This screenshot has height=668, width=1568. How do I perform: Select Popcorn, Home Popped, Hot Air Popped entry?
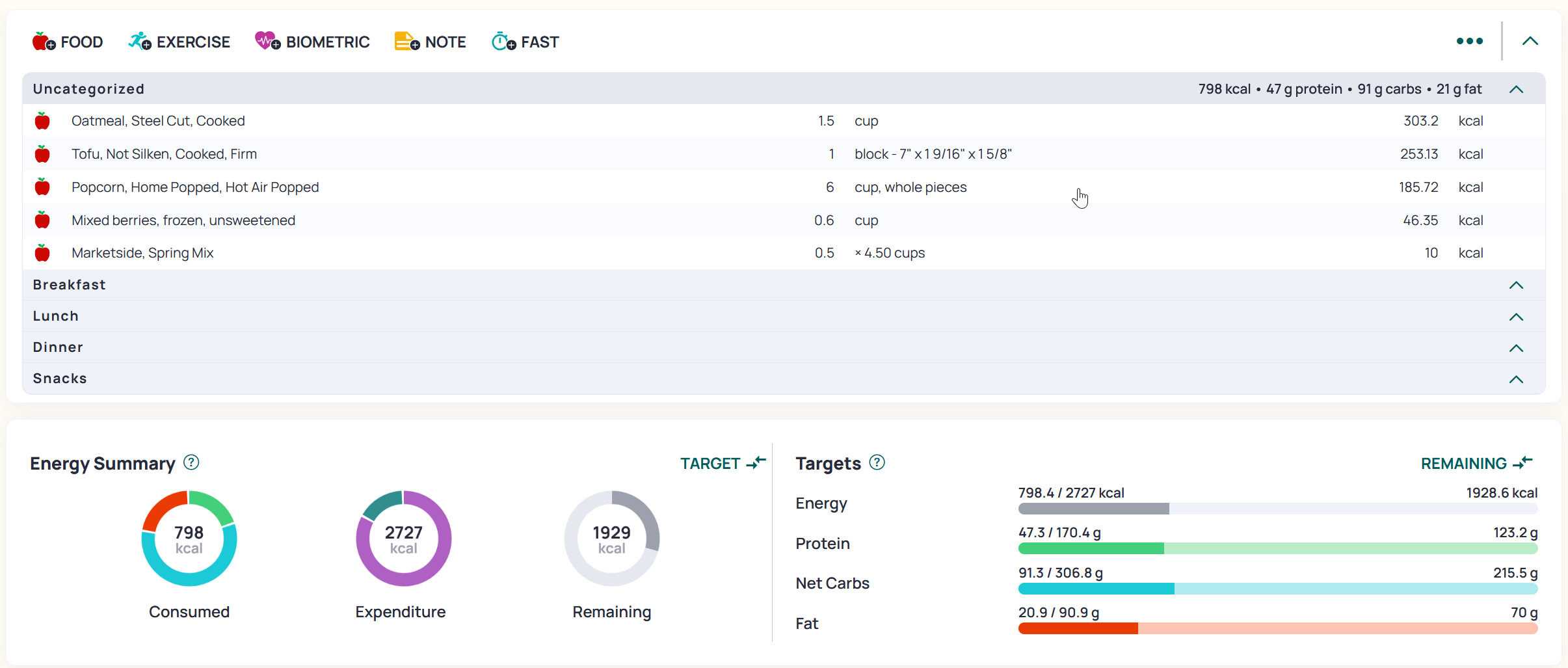[x=784, y=187]
